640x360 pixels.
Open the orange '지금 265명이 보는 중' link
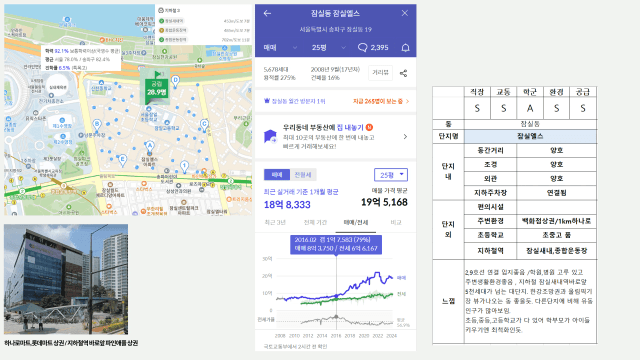(381, 101)
